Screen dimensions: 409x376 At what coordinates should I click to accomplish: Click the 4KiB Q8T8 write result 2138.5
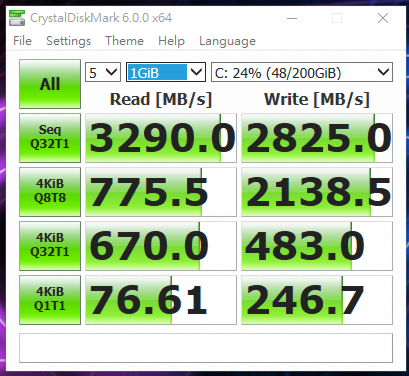317,192
